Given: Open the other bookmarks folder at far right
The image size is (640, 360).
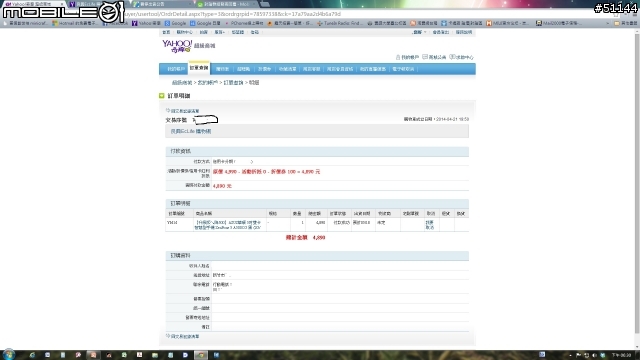Looking at the screenshot, I should click(625, 23).
